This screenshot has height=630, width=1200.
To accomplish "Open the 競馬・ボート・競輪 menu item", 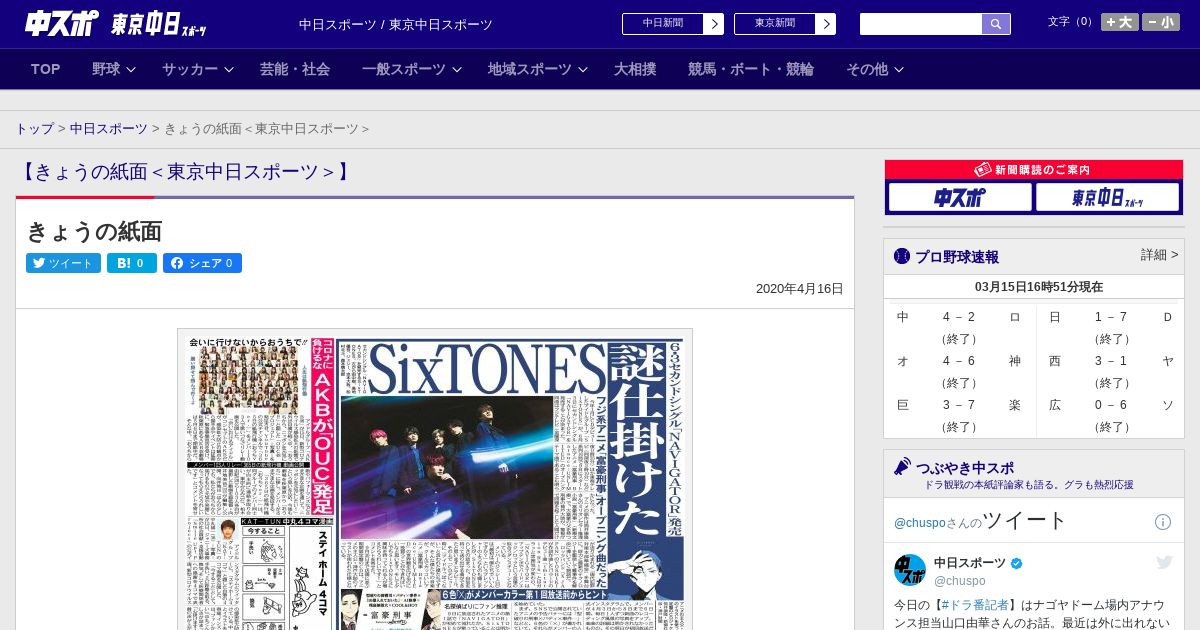I will click(751, 69).
